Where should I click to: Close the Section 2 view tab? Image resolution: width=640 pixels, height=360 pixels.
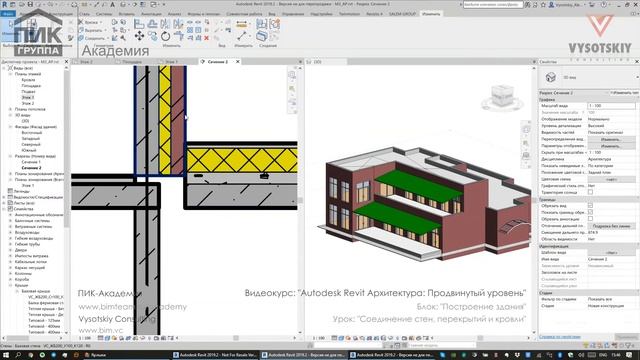(x=238, y=62)
